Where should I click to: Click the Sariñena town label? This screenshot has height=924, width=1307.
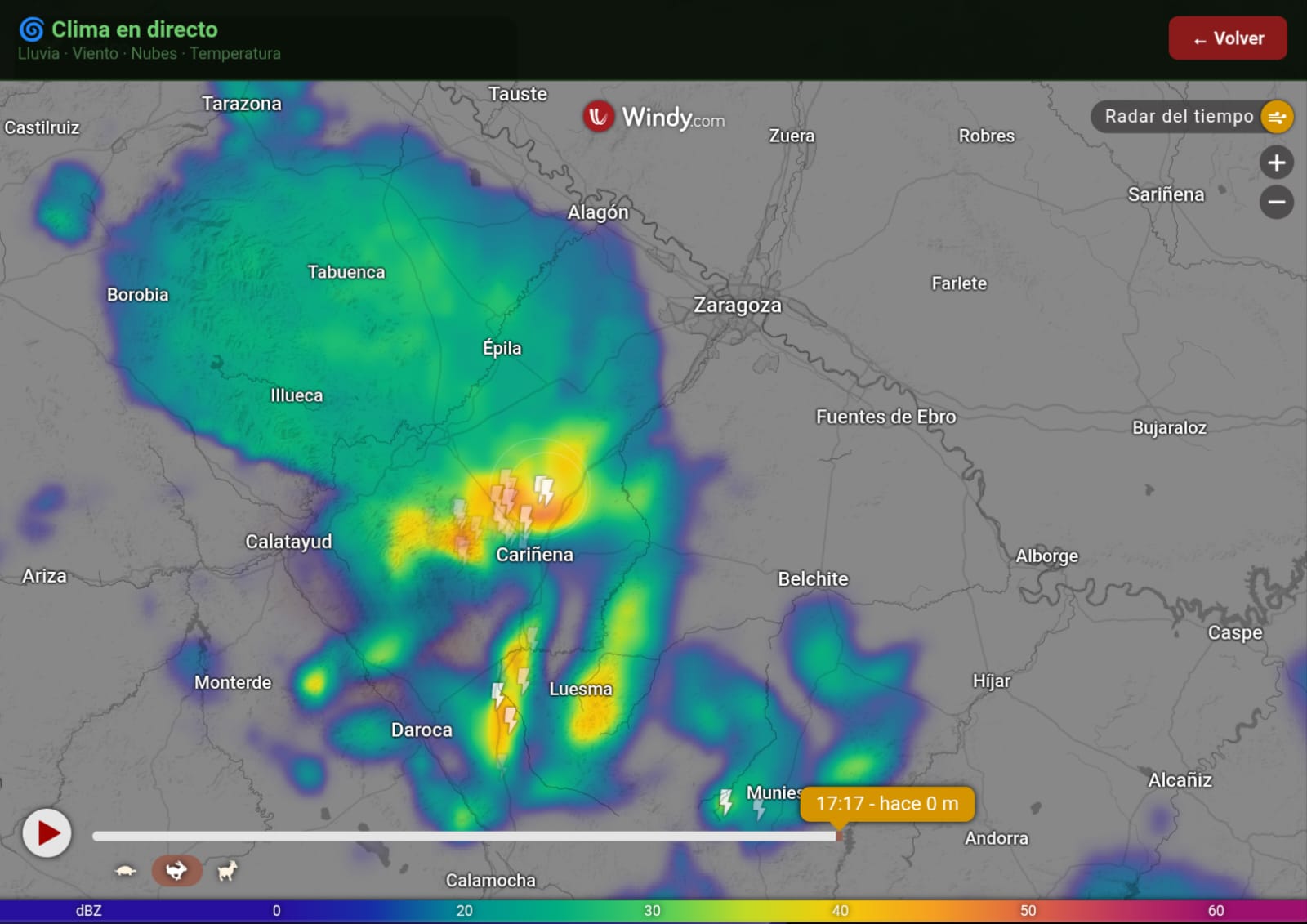click(1166, 194)
